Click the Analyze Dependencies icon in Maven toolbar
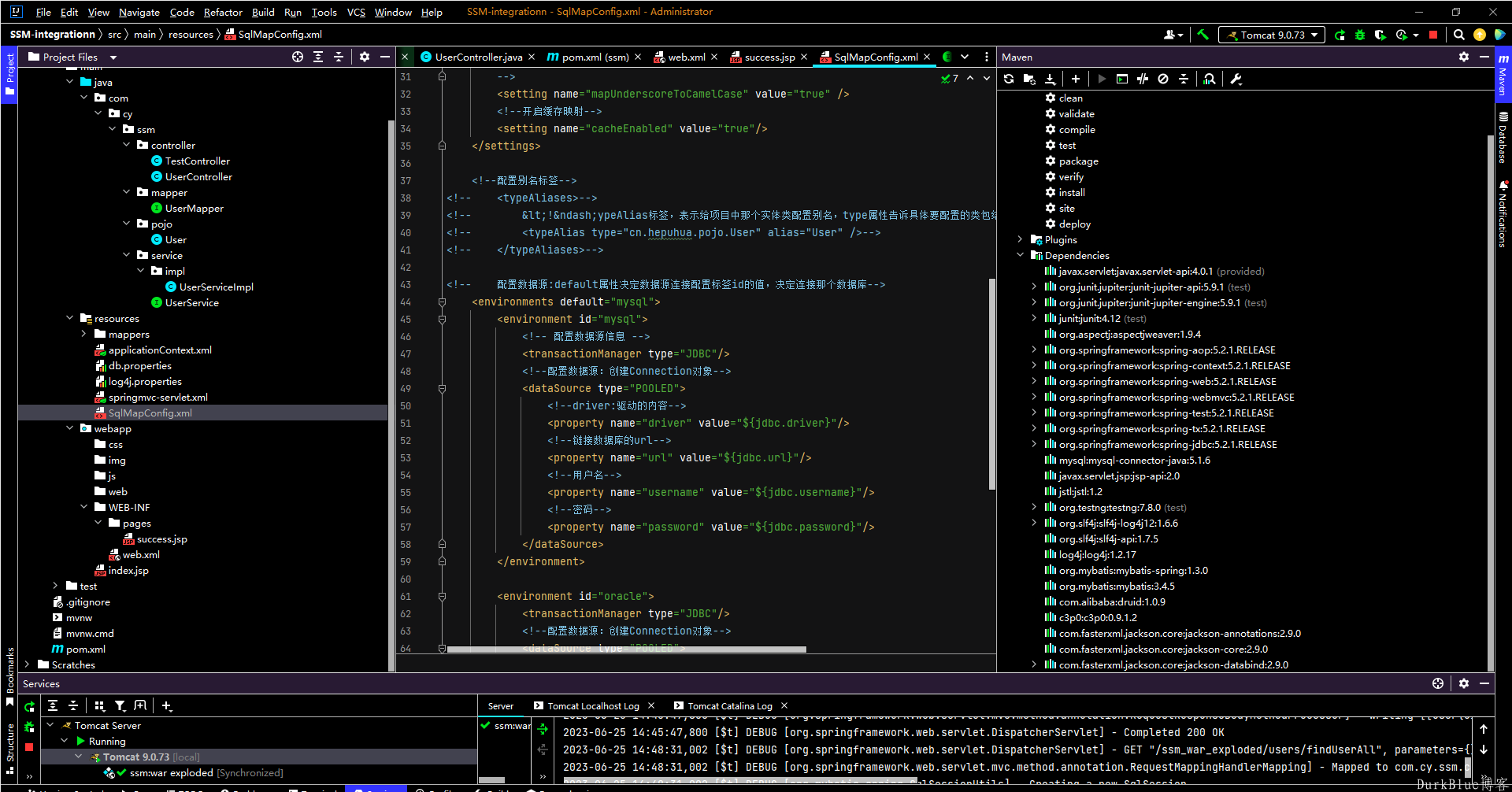The height and width of the screenshot is (792, 1512). click(1210, 79)
